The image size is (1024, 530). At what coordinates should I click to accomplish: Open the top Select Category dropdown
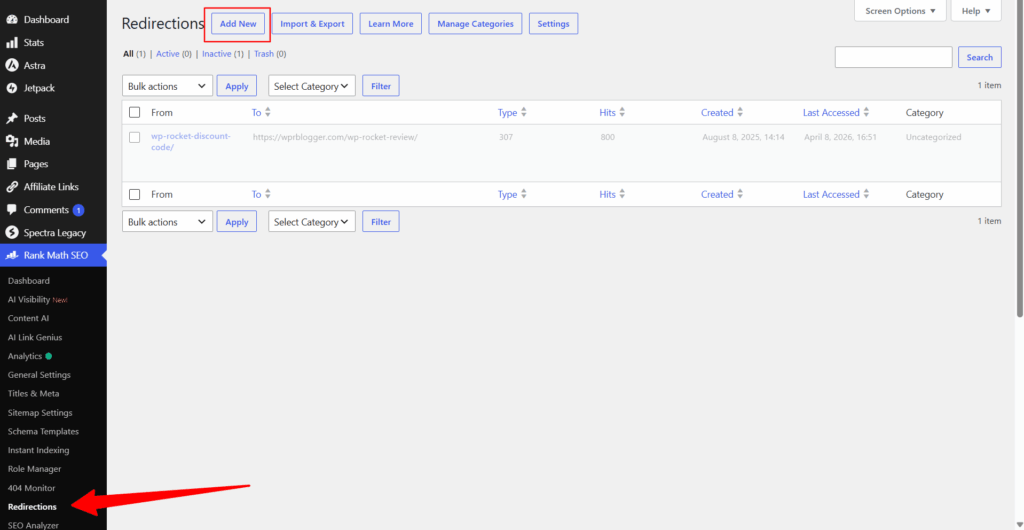point(312,86)
